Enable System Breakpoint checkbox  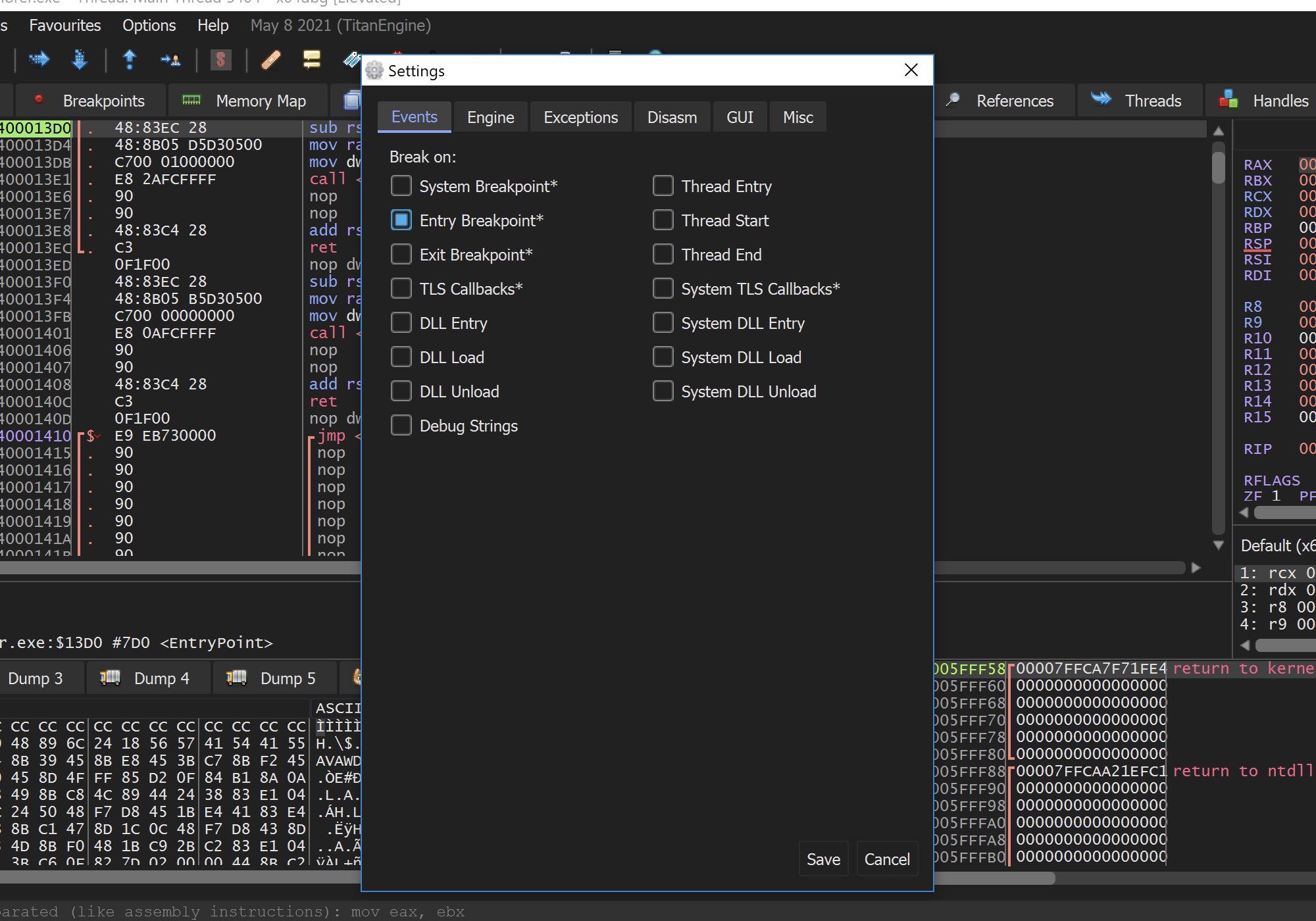point(401,186)
